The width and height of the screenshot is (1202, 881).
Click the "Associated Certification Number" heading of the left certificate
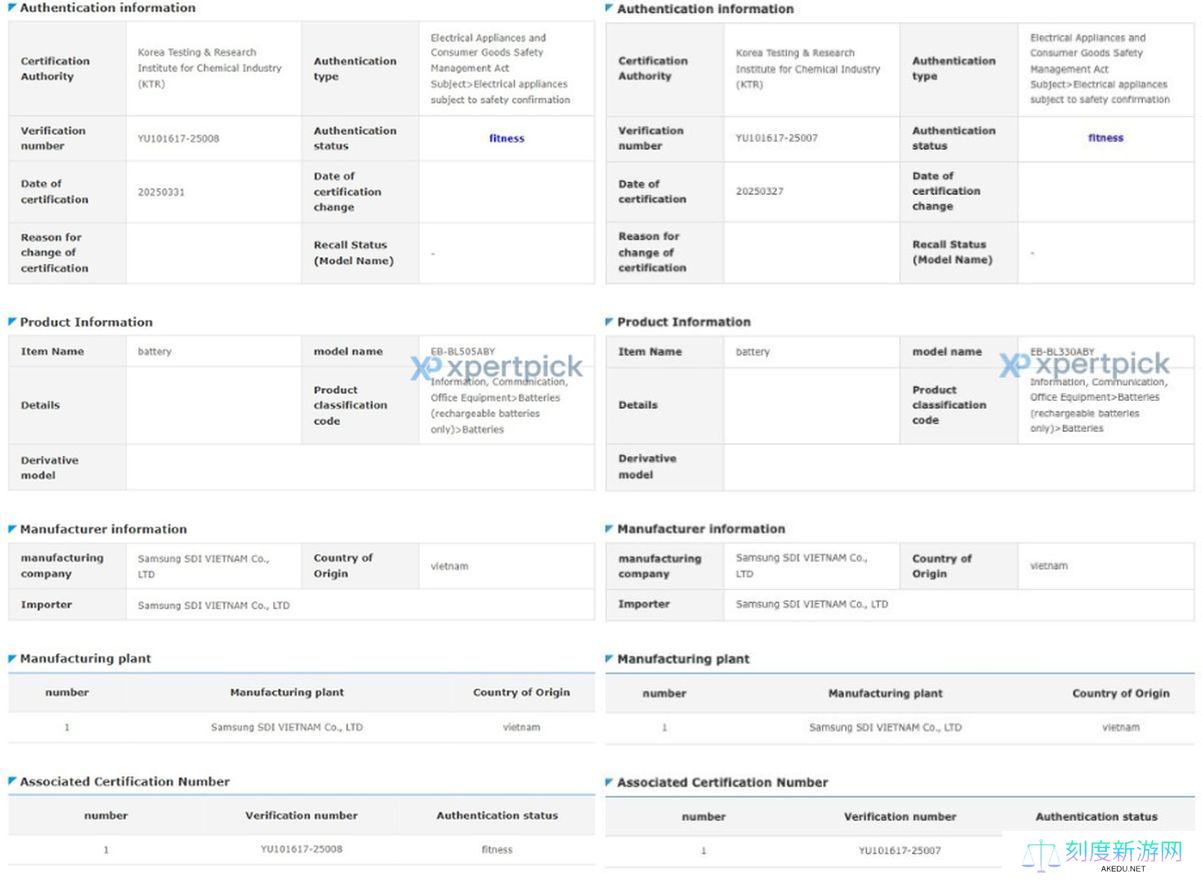point(125,782)
